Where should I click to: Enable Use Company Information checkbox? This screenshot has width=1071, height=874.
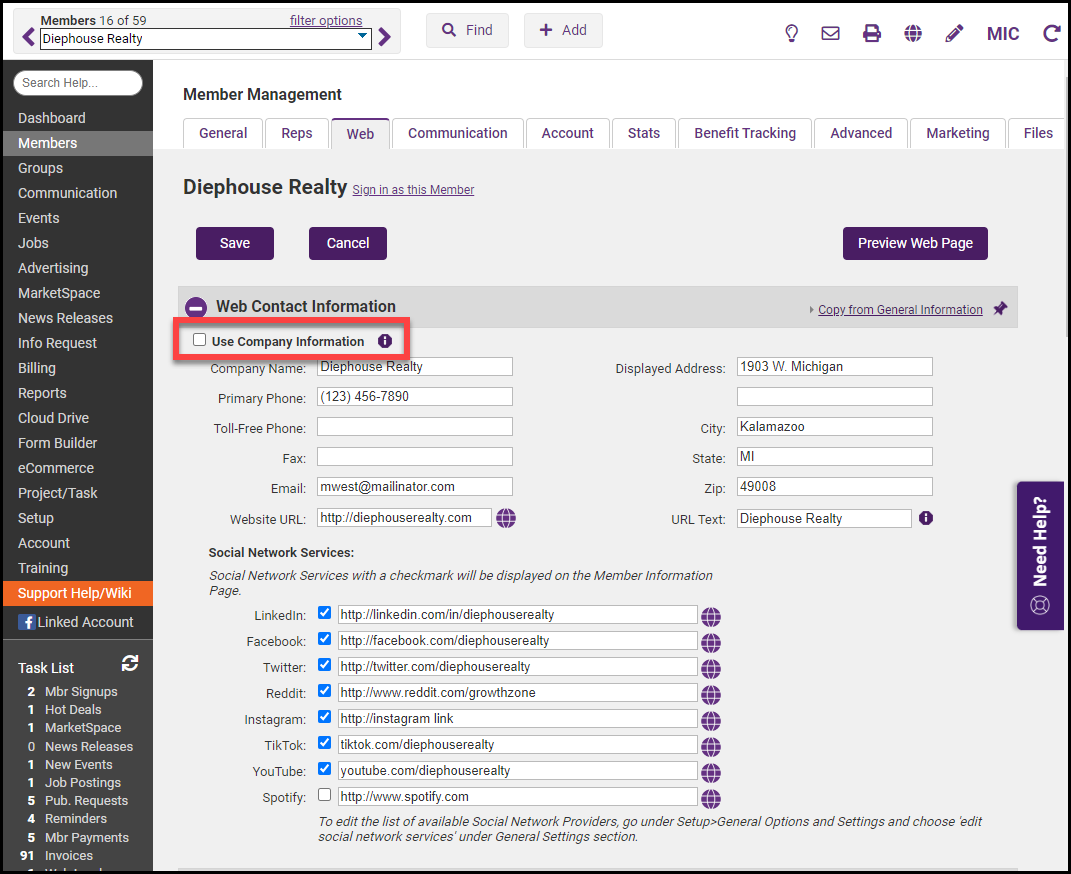(200, 340)
